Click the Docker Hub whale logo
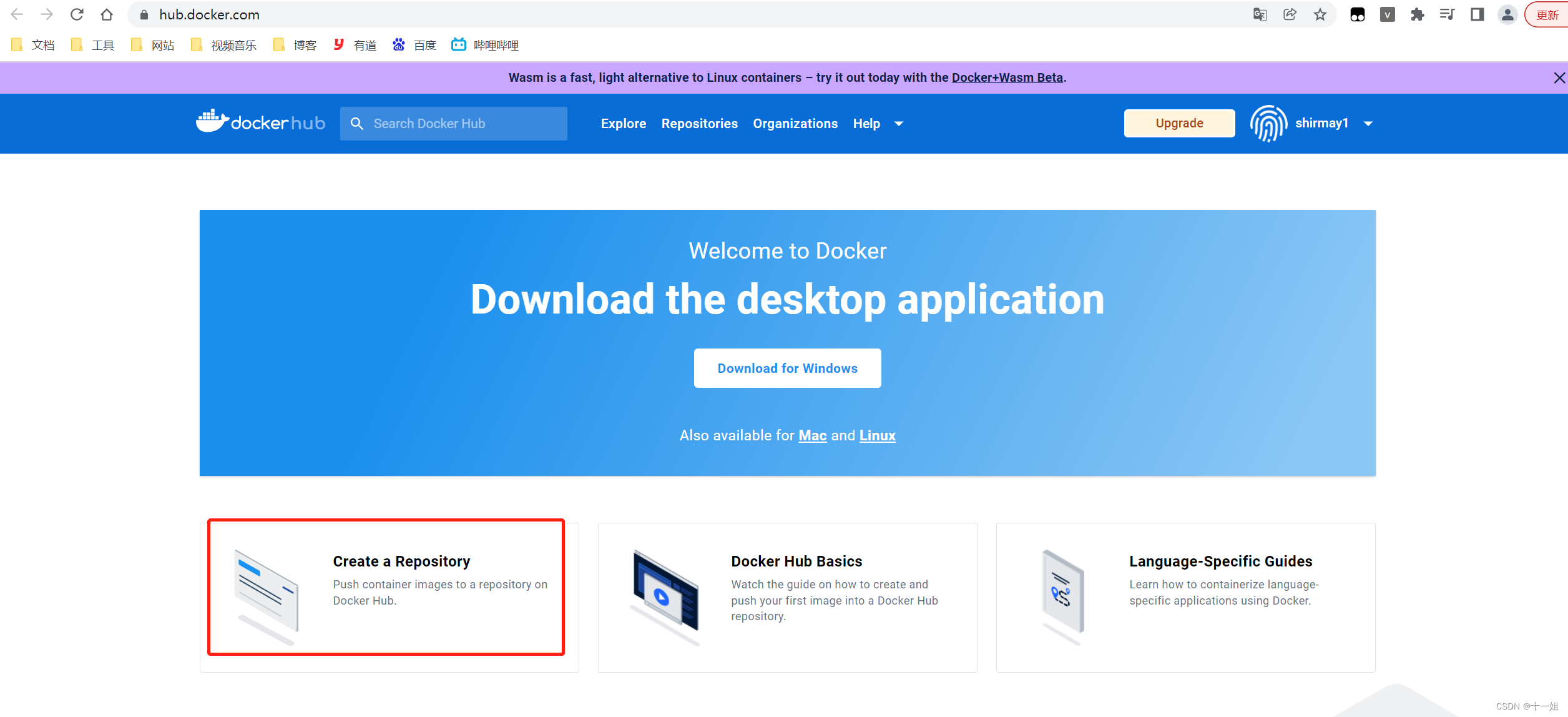The image size is (1568, 717). click(x=212, y=122)
